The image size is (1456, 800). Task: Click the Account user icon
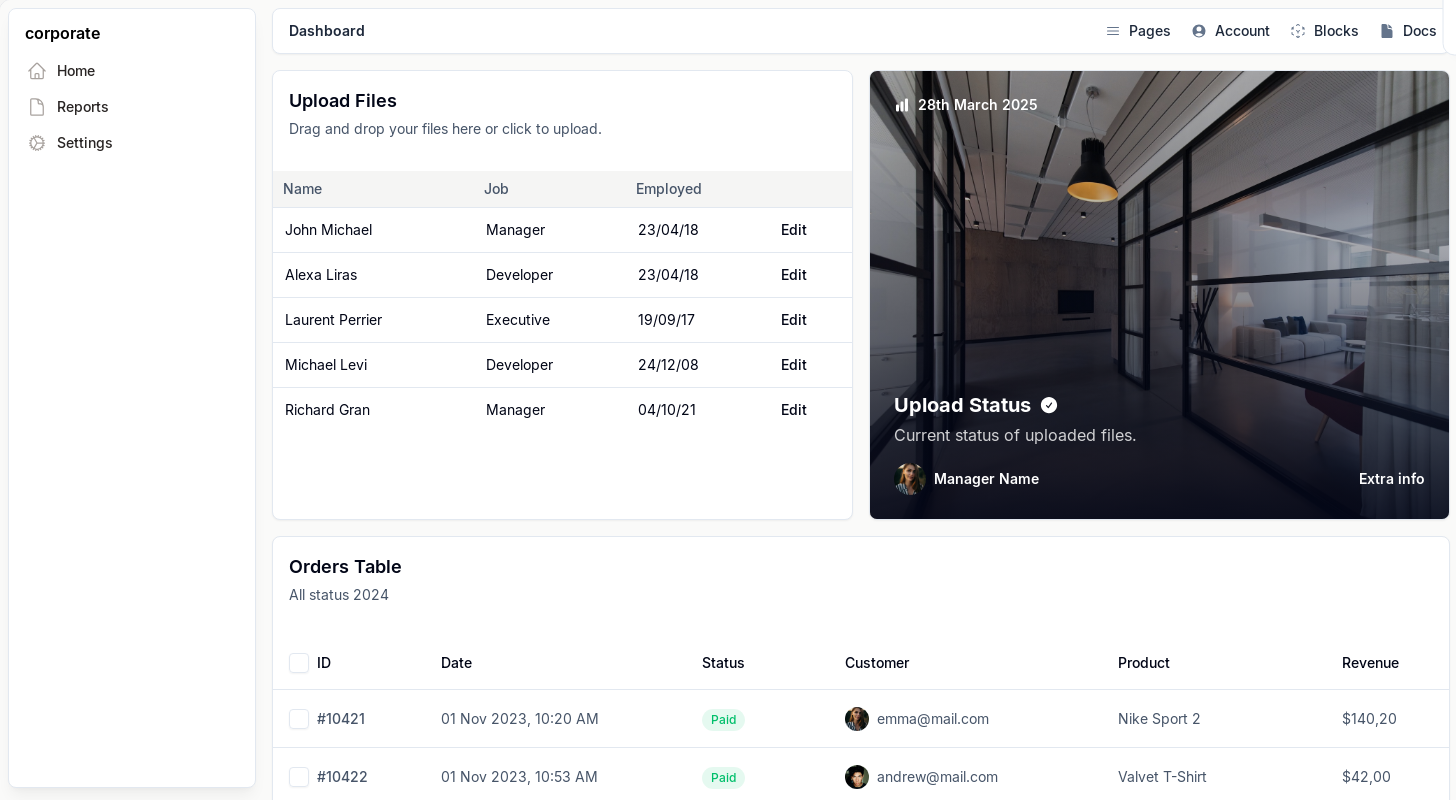point(1198,31)
